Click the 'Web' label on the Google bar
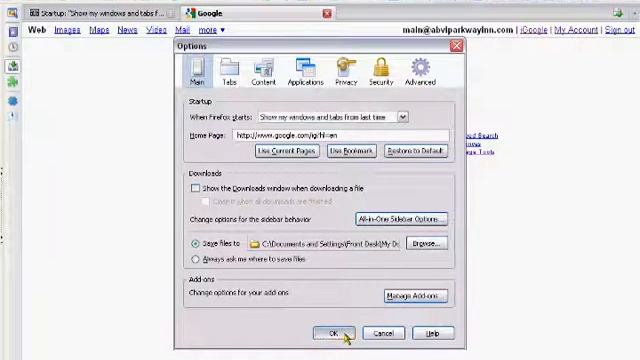The image size is (640, 360). pyautogui.click(x=37, y=30)
